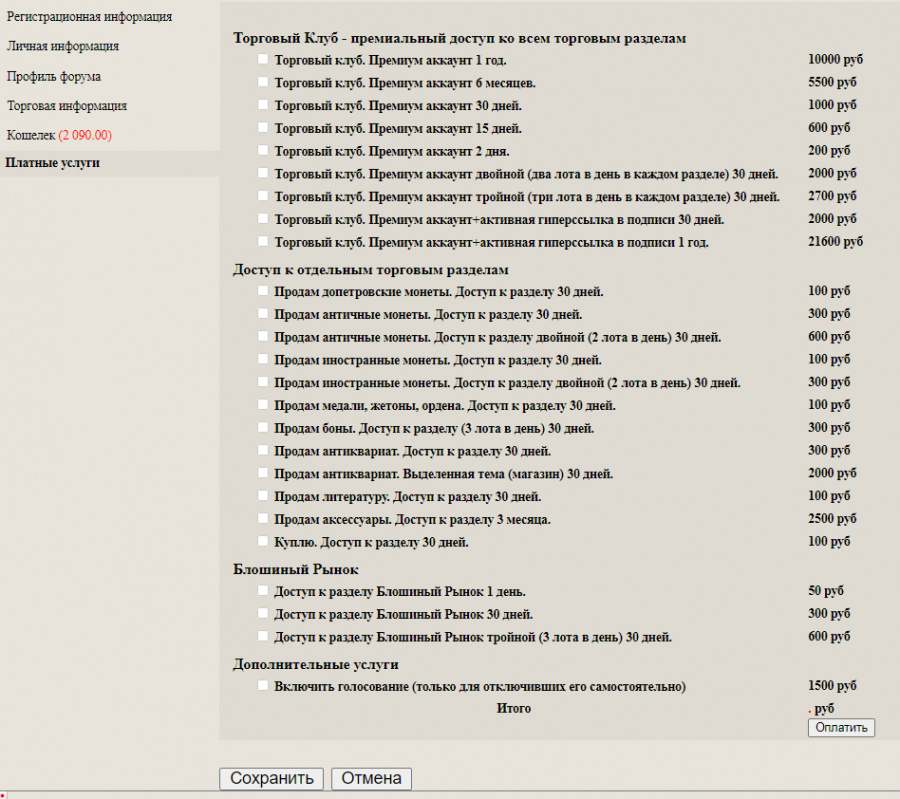Enable Блошиный Рынок тройной checkbox
Screen dimensions: 900x799
[263, 636]
